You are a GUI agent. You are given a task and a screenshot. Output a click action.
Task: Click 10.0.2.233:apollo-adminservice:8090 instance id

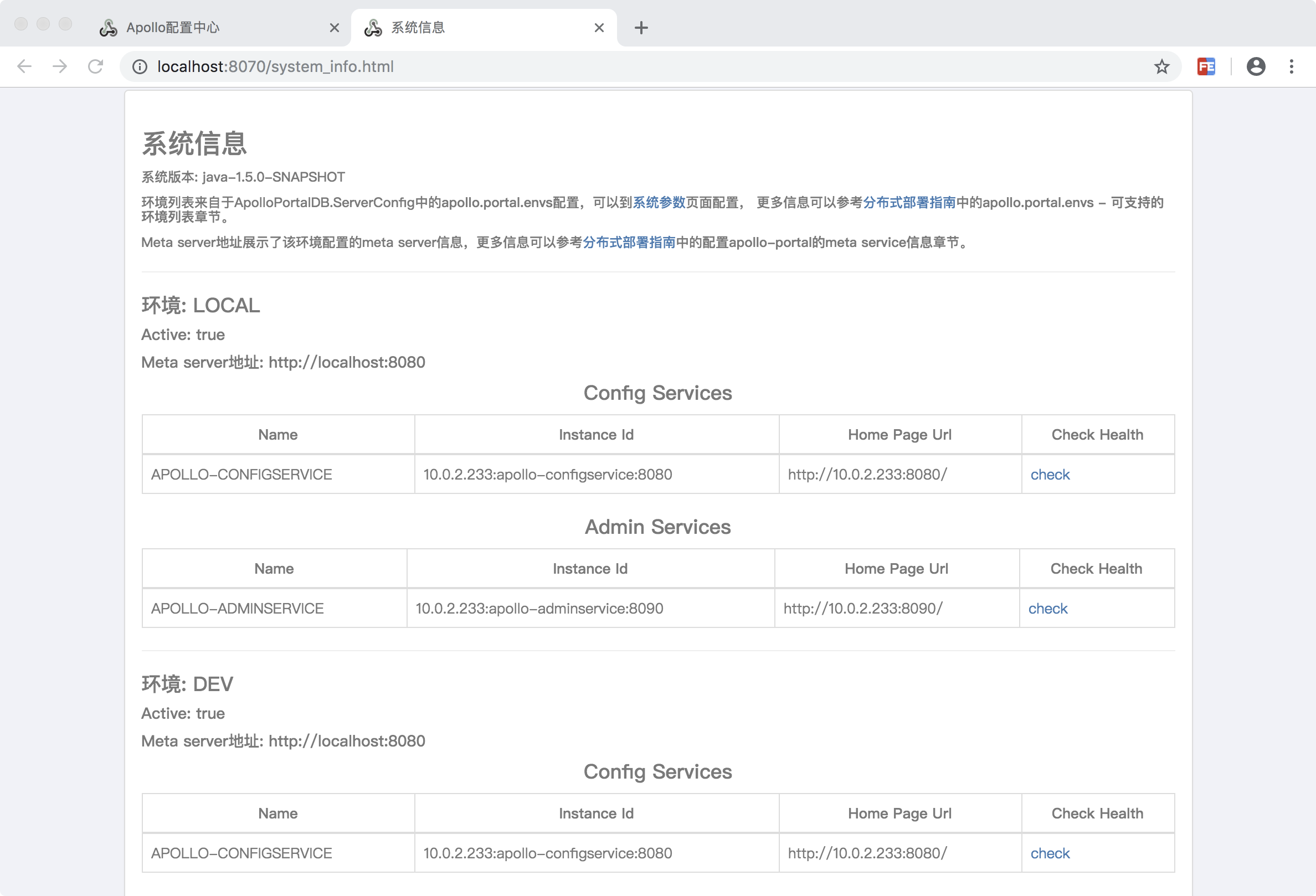(x=539, y=609)
